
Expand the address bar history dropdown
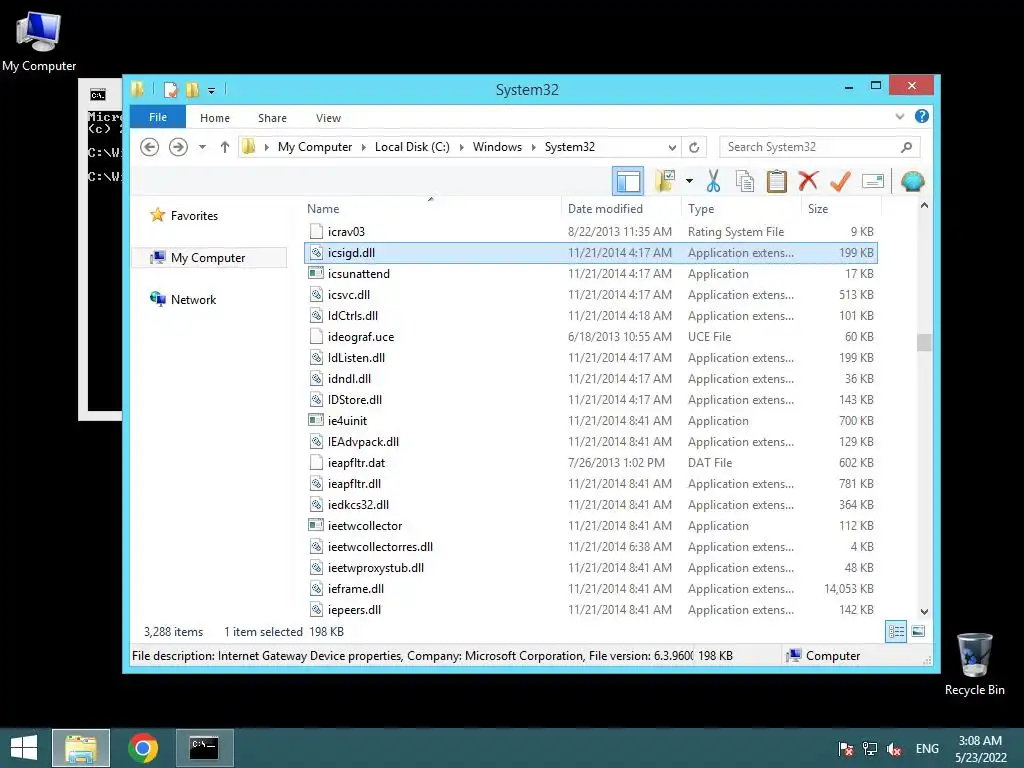(672, 147)
